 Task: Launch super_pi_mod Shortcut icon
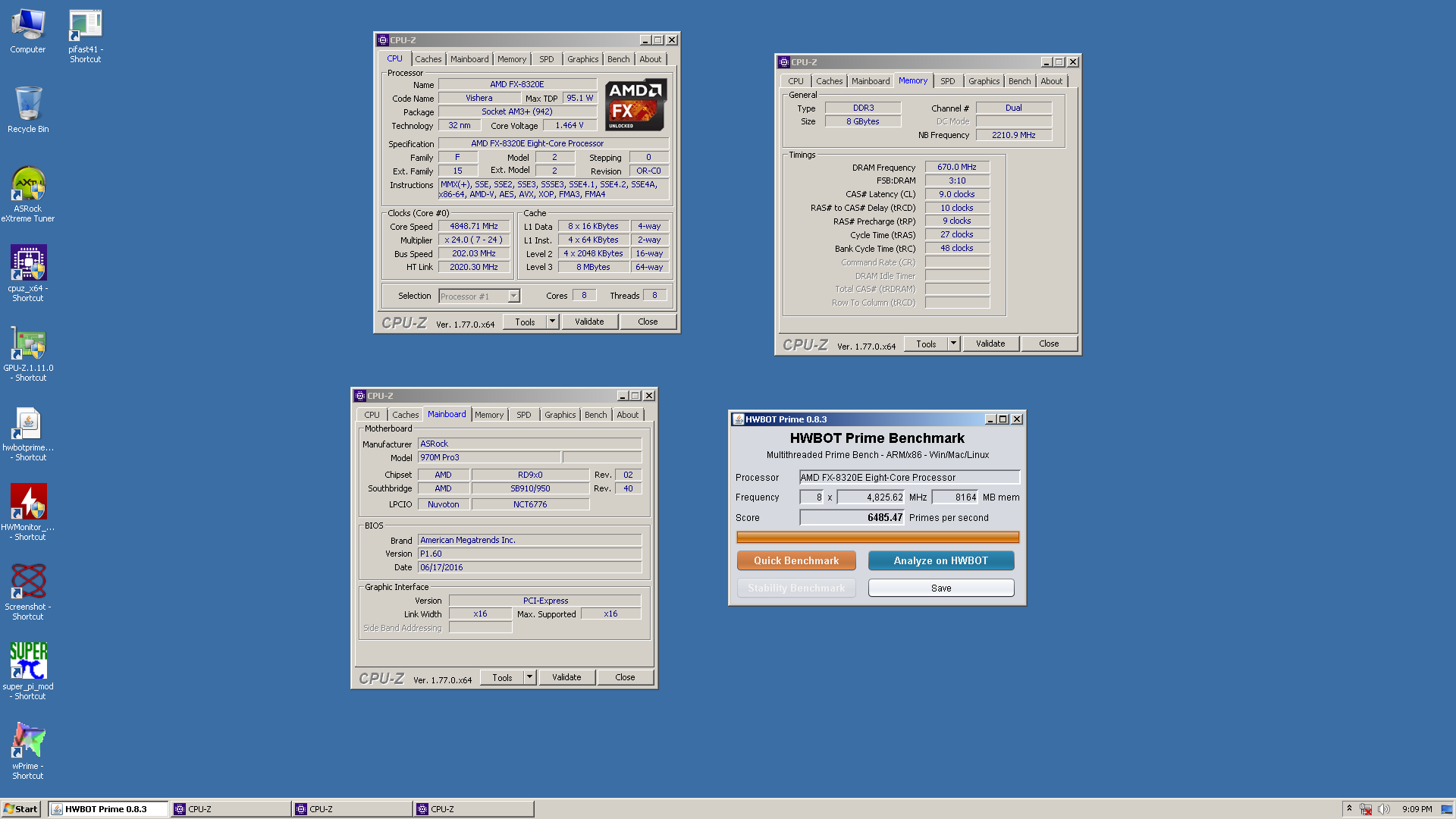tap(28, 672)
